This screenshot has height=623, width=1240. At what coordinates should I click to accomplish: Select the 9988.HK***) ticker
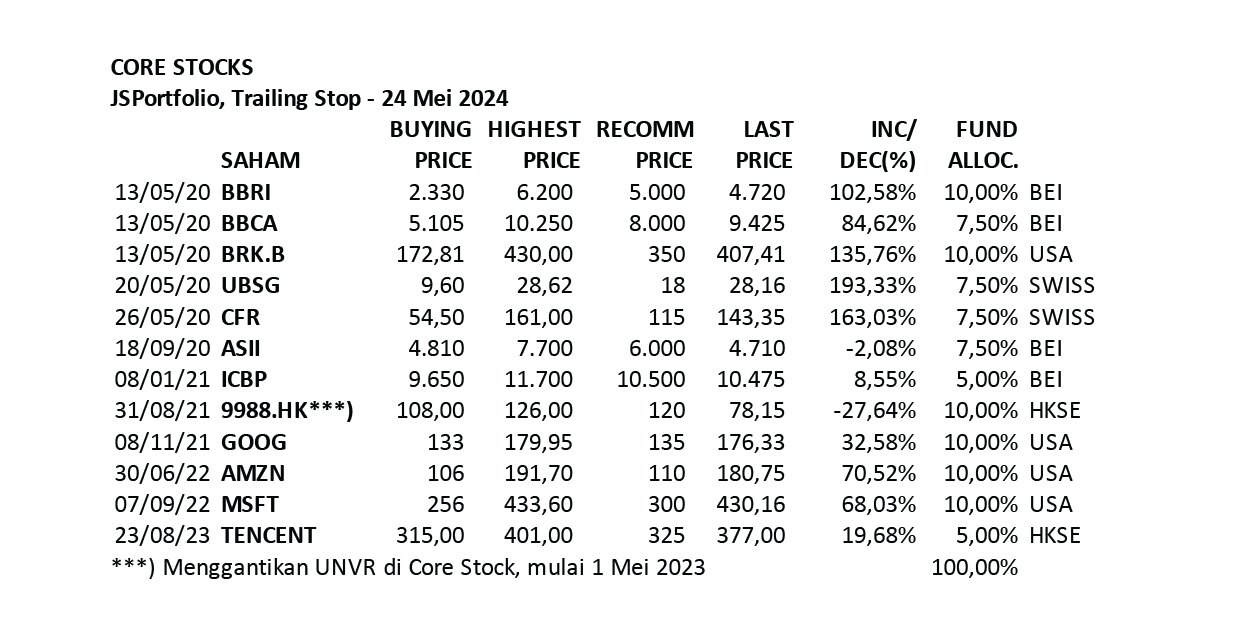(288, 410)
